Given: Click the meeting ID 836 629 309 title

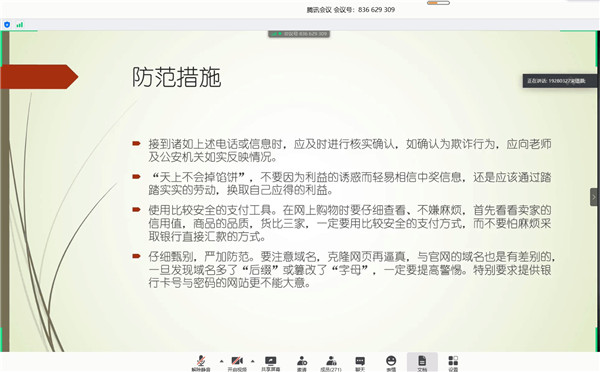Looking at the screenshot, I should point(351,10).
